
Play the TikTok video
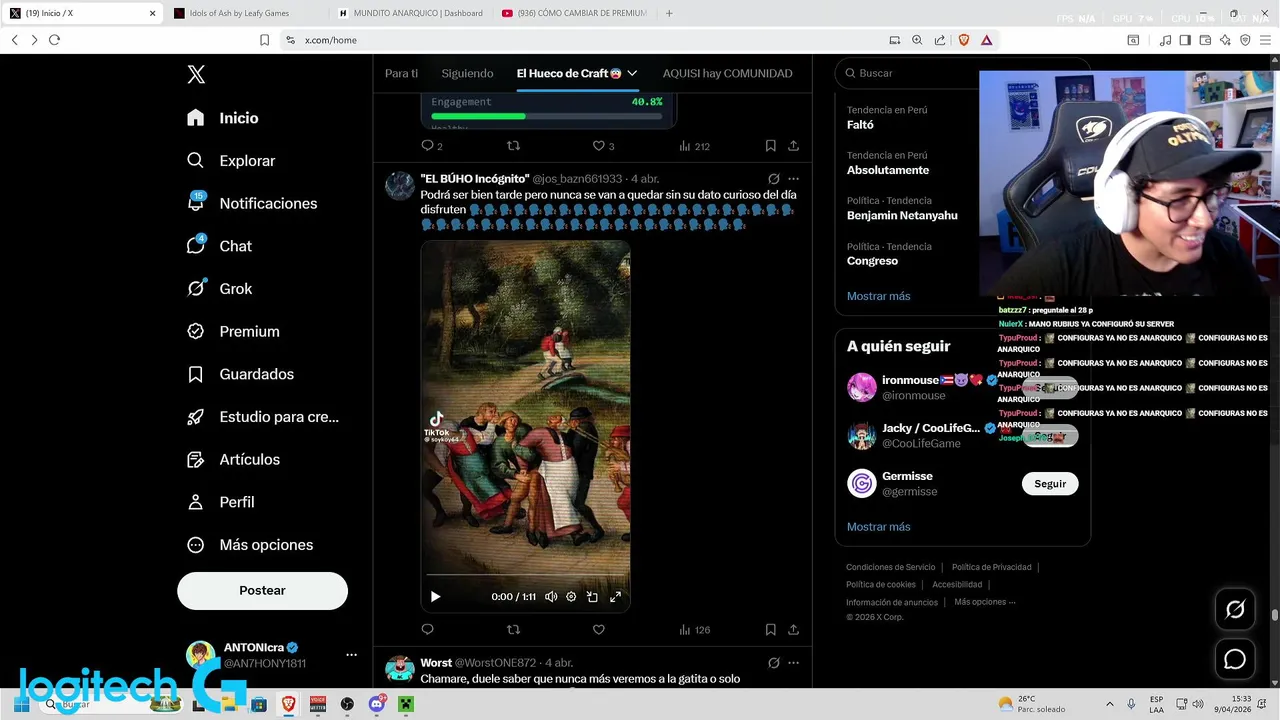435,596
